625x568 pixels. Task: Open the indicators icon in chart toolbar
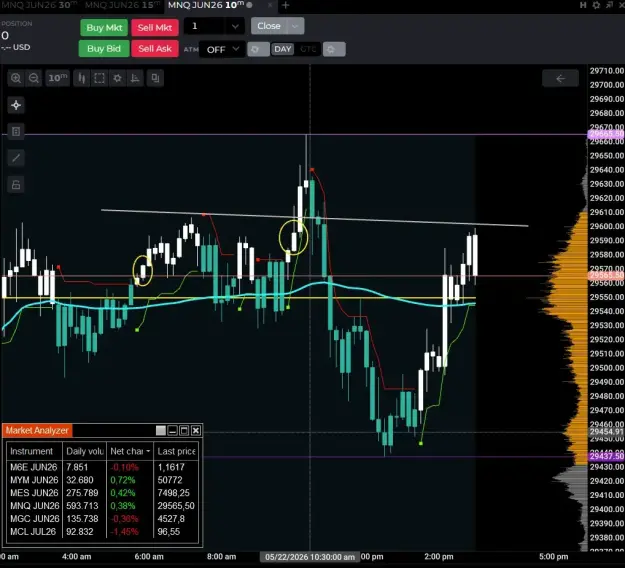(135, 78)
